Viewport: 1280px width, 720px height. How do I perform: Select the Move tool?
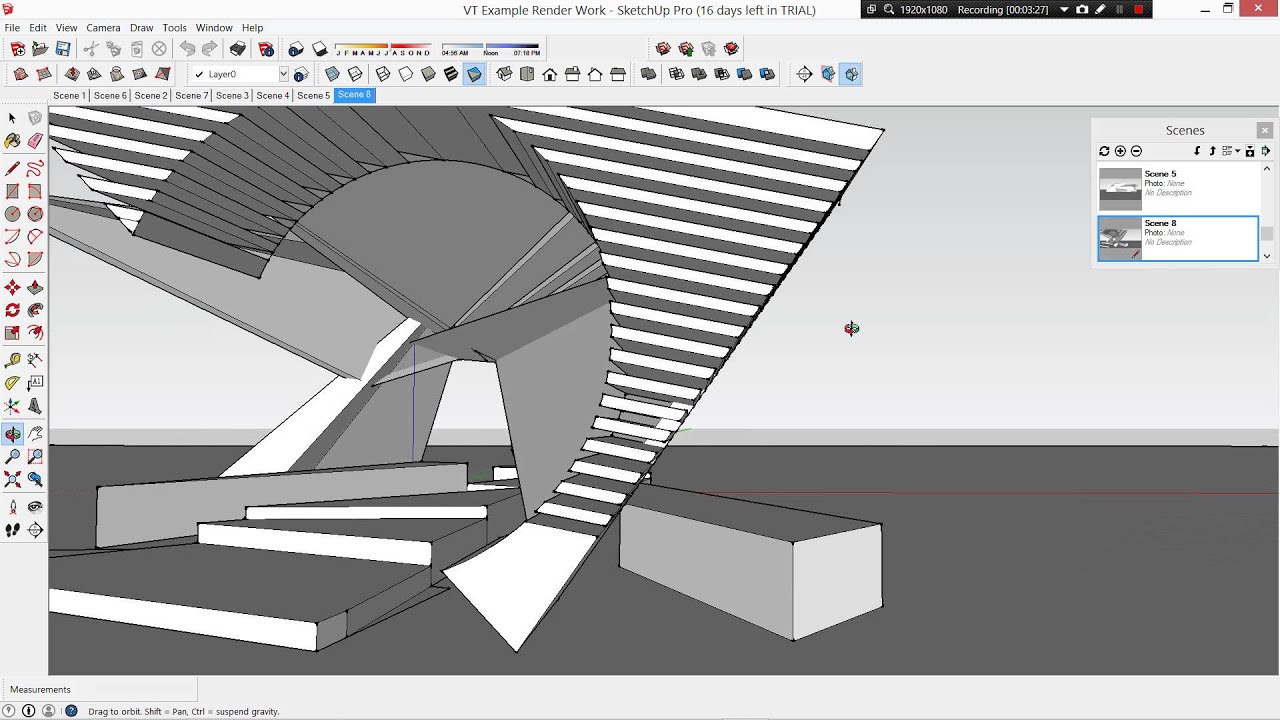(12, 288)
